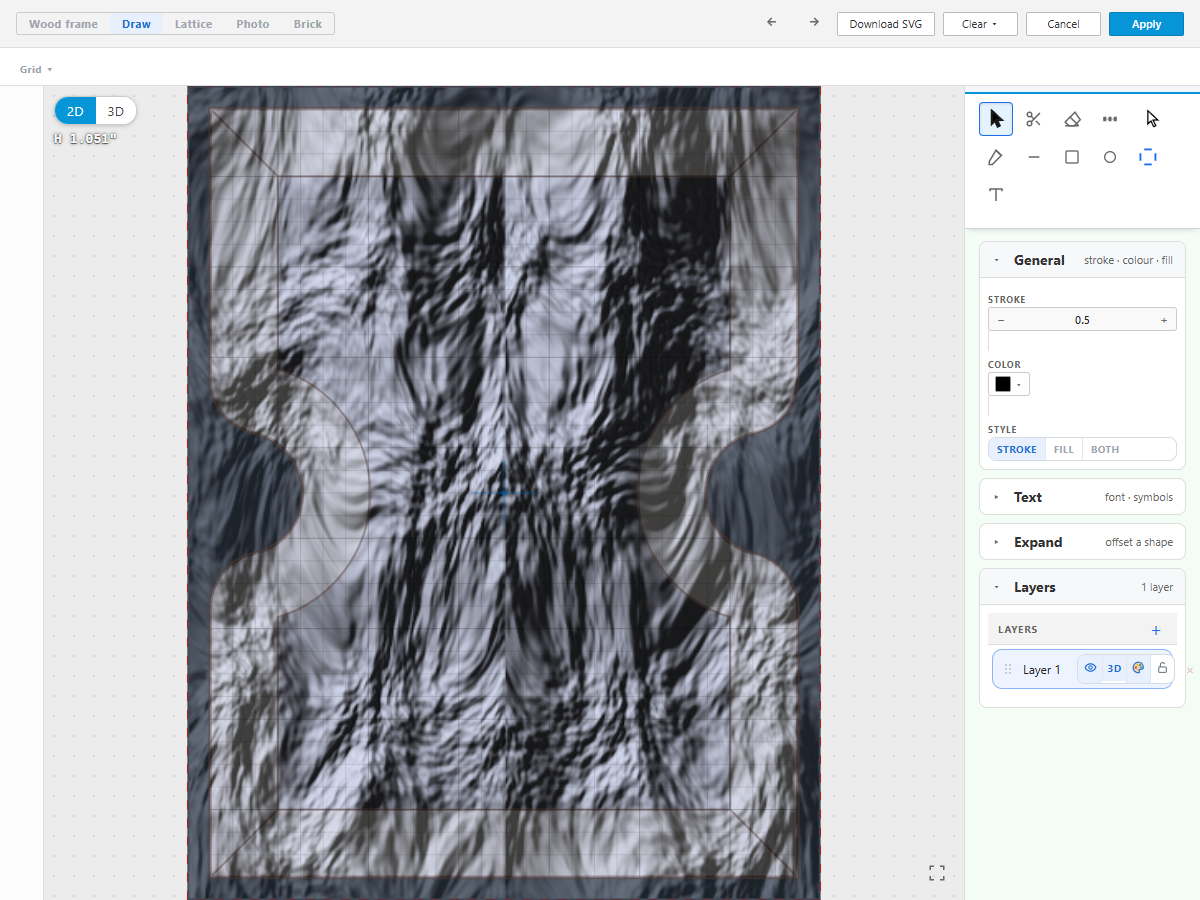
Task: Toggle Layer 1 visibility eye
Action: click(x=1091, y=669)
